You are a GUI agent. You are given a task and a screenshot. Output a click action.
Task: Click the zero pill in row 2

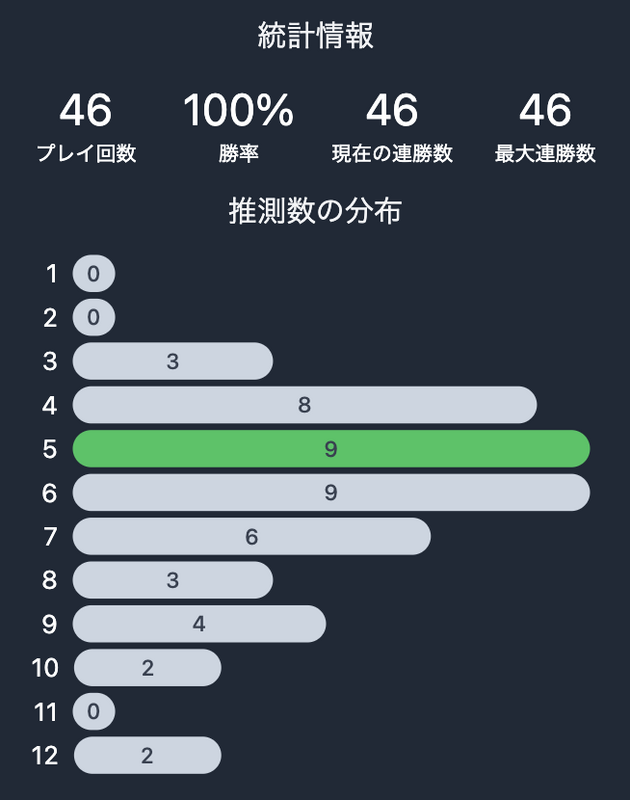[94, 317]
